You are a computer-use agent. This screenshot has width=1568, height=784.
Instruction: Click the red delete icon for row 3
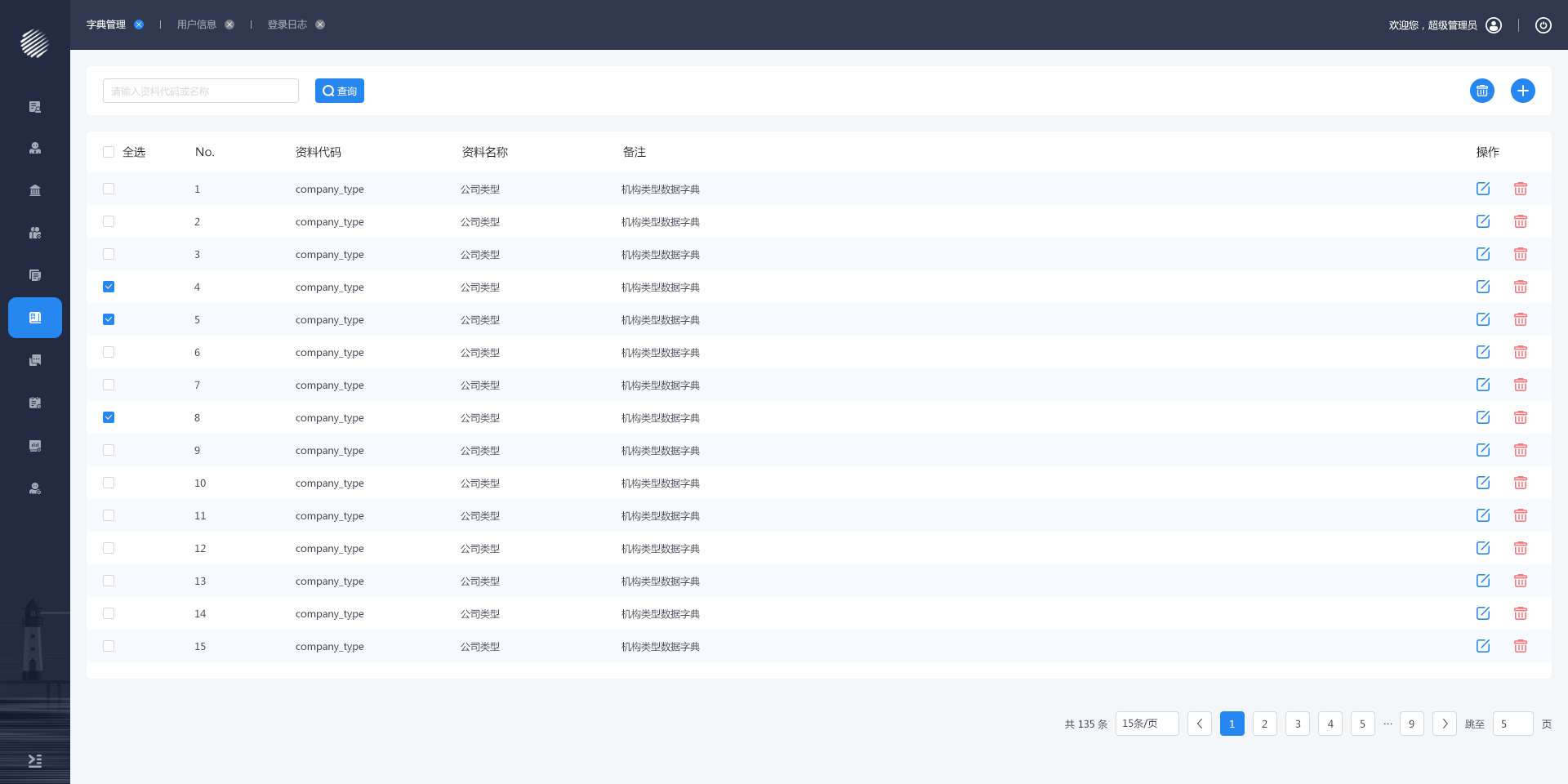pos(1520,254)
